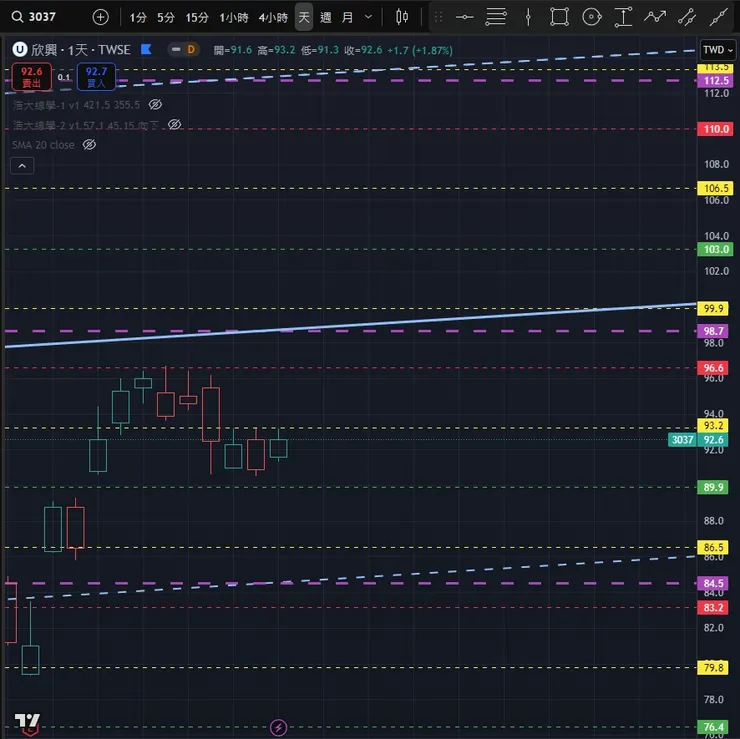Select the rightmost extended line tool
This screenshot has height=739, width=740.
pyautogui.click(x=718, y=17)
